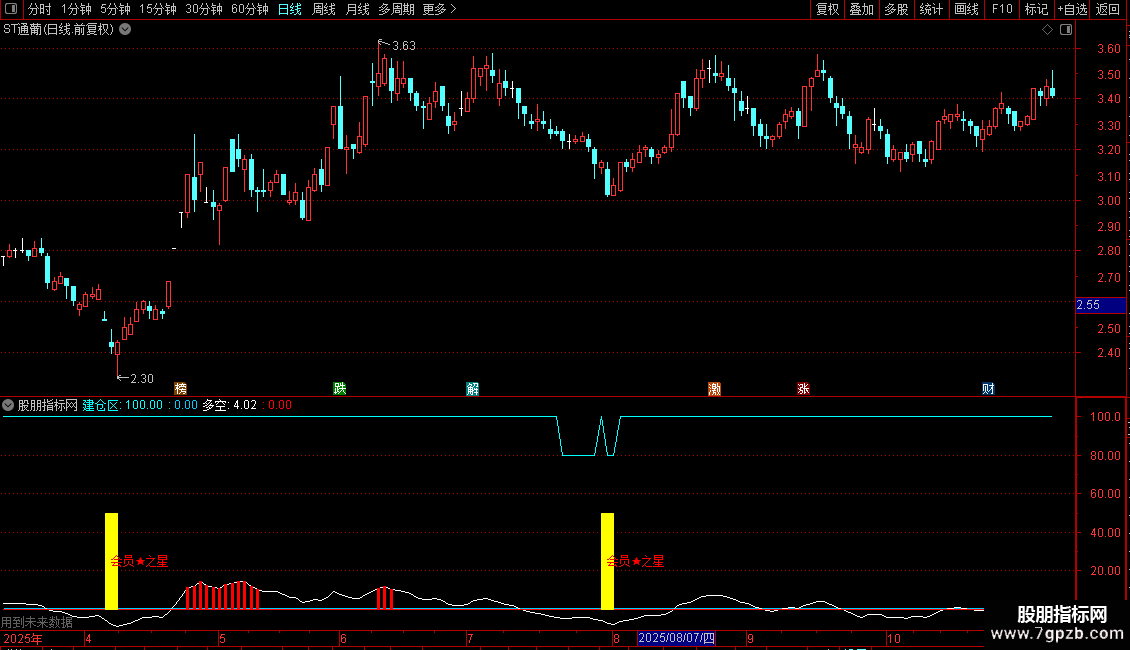Switch to 周线 weekly chart tab
Viewport: 1130px width, 650px height.
(324, 9)
